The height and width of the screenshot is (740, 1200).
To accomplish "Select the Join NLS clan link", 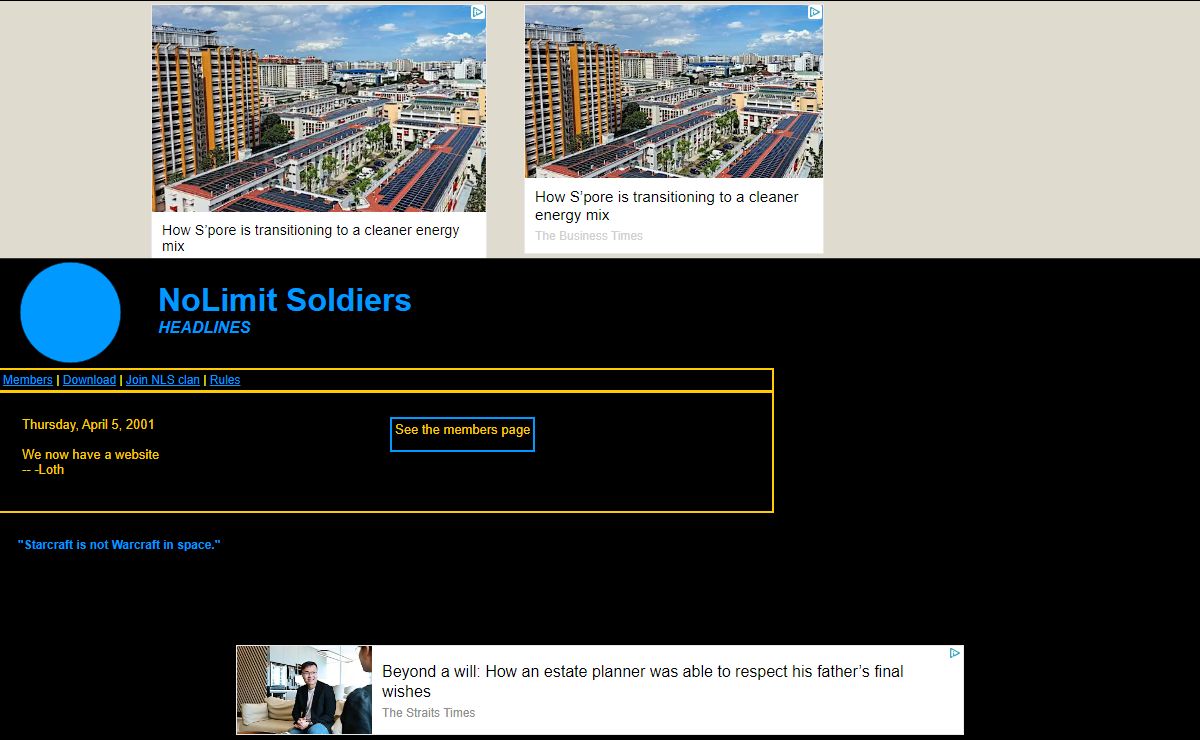I will point(162,380).
